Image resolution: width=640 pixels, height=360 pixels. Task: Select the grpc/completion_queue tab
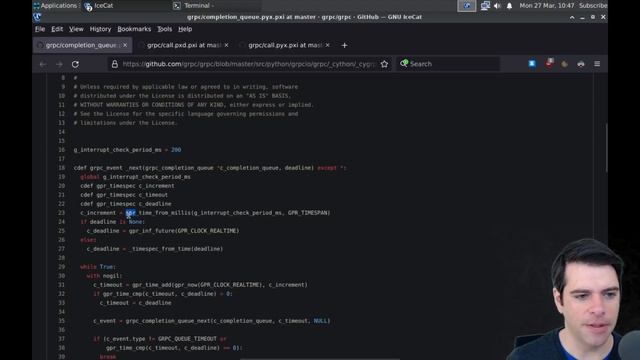[x=82, y=45]
